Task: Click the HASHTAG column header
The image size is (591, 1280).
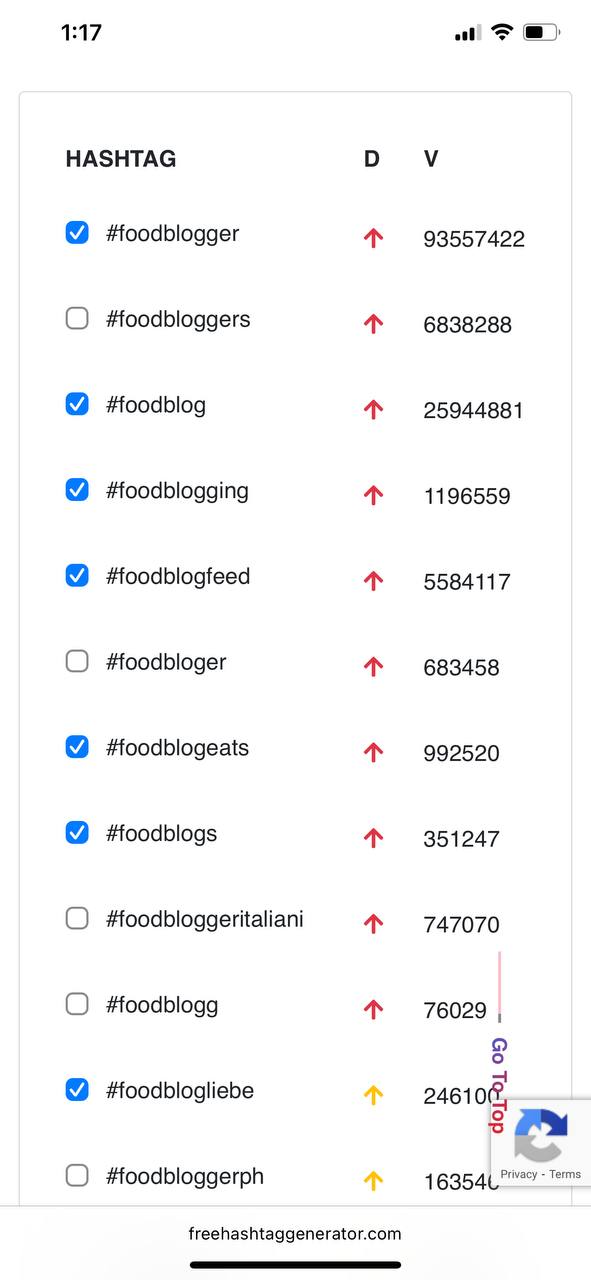Action: pos(121,159)
